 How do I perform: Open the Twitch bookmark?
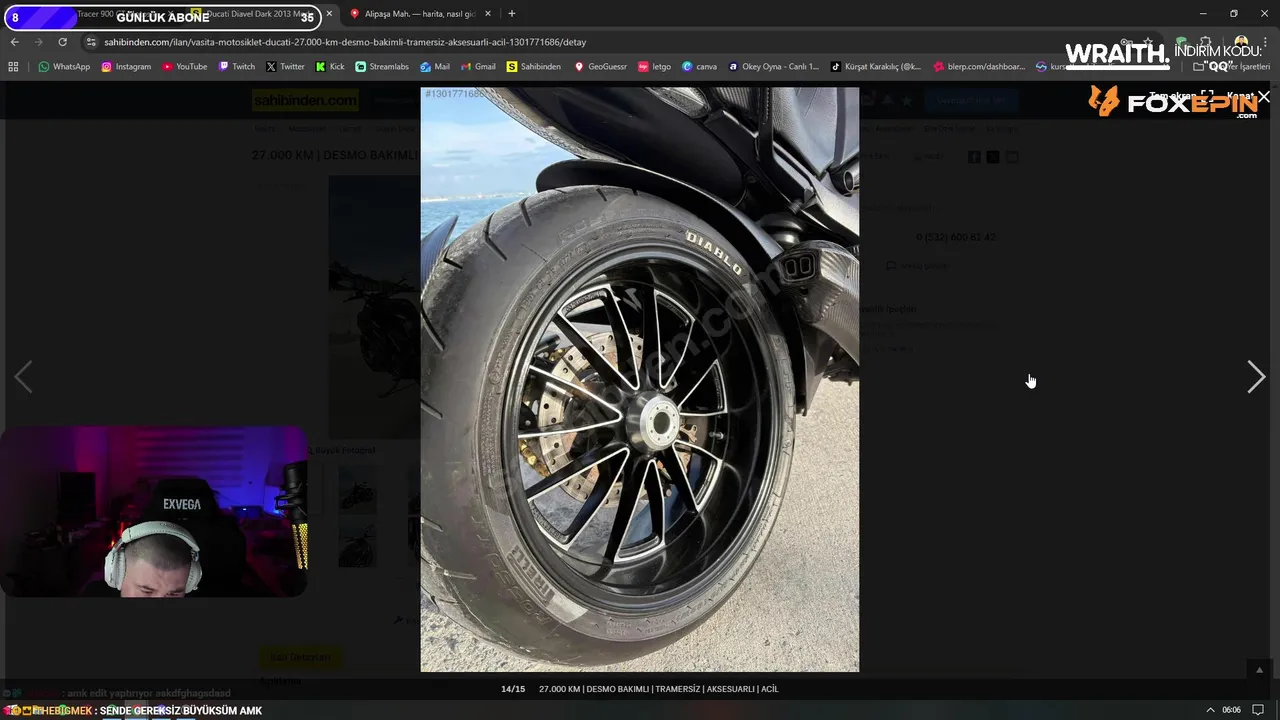point(237,66)
